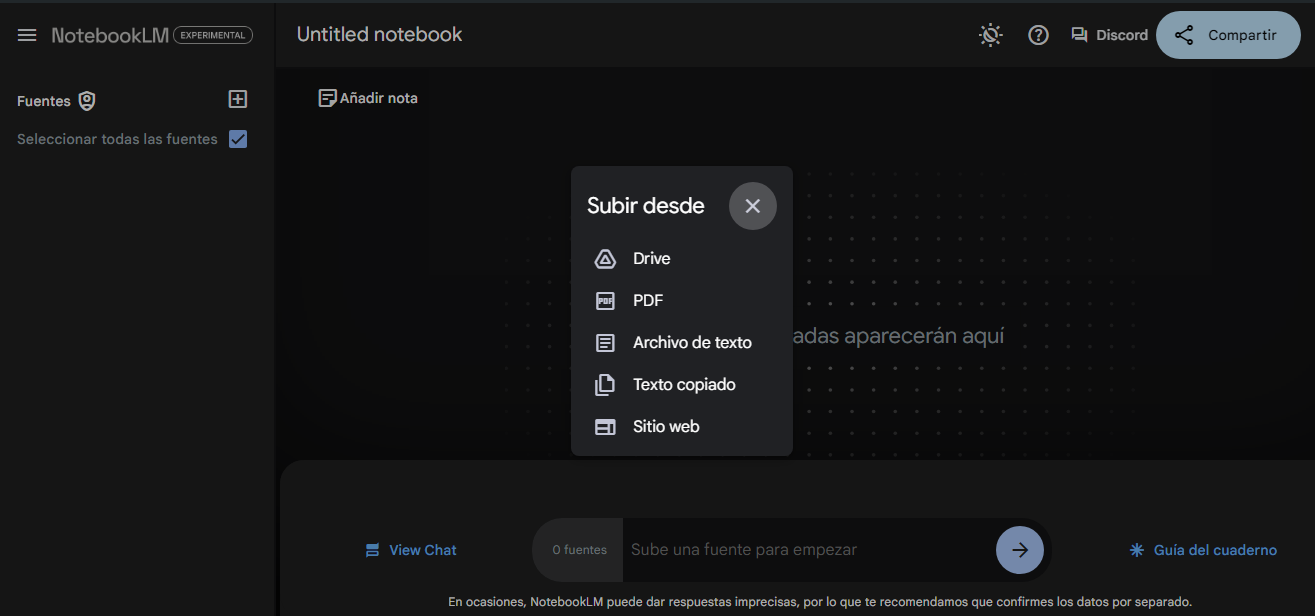
Task: Click the Subir desde dialog title
Action: click(x=646, y=206)
